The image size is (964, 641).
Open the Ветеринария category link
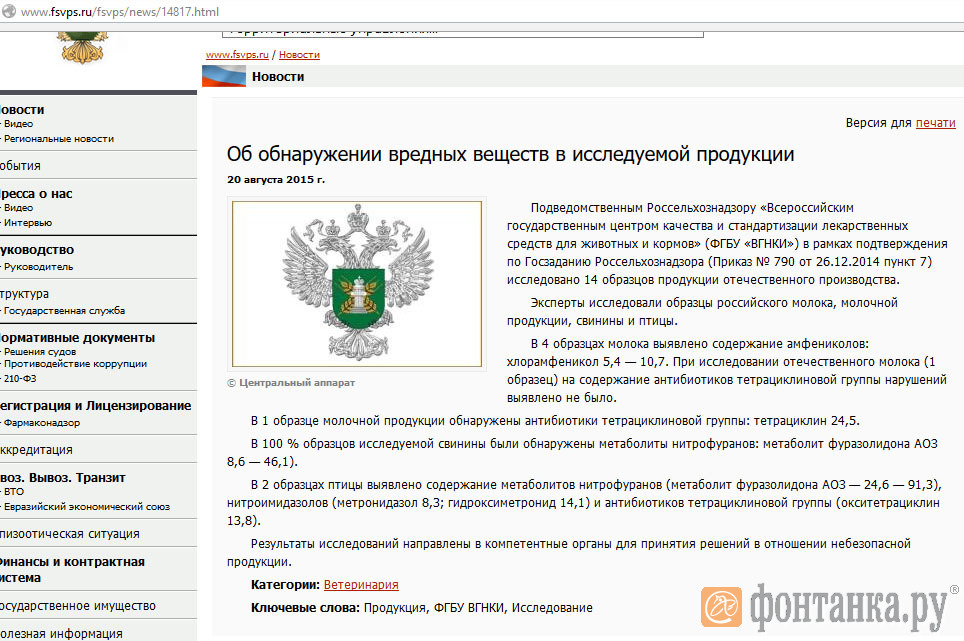pos(361,584)
